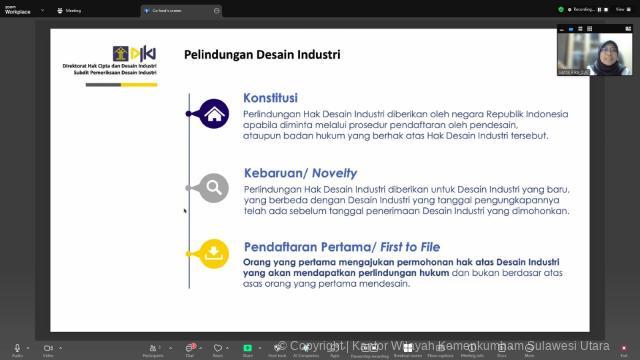
Task: Click the red End meeting button
Action: 624,348
